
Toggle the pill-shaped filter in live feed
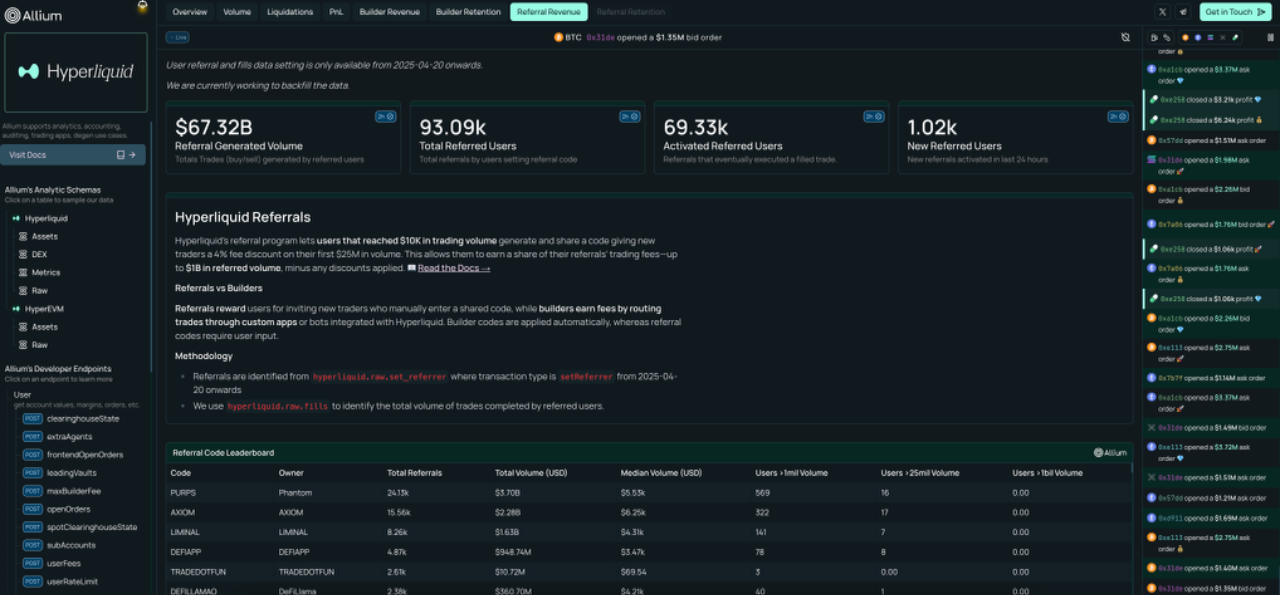coord(1235,37)
